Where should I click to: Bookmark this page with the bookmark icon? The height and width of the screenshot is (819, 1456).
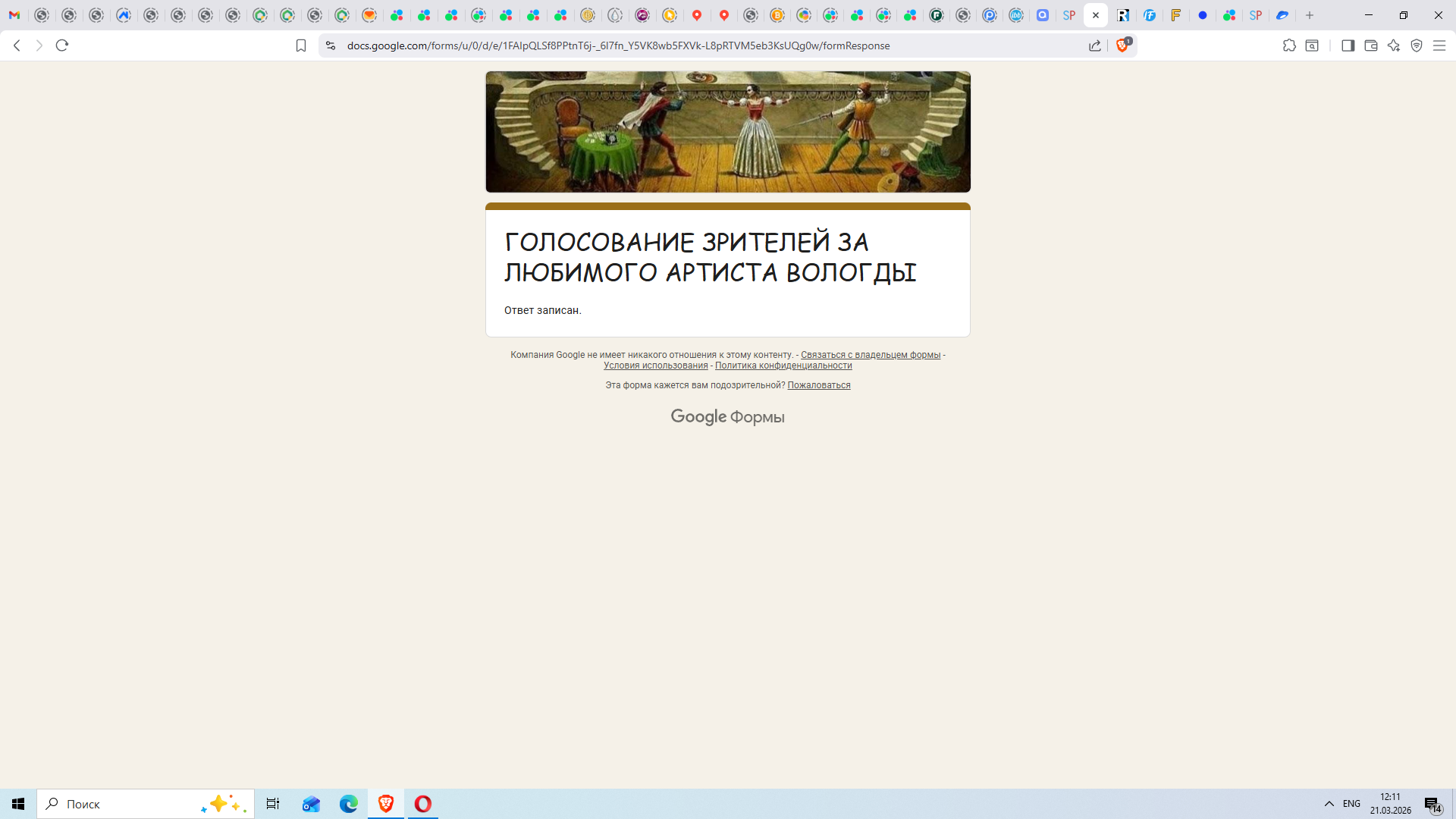point(301,45)
